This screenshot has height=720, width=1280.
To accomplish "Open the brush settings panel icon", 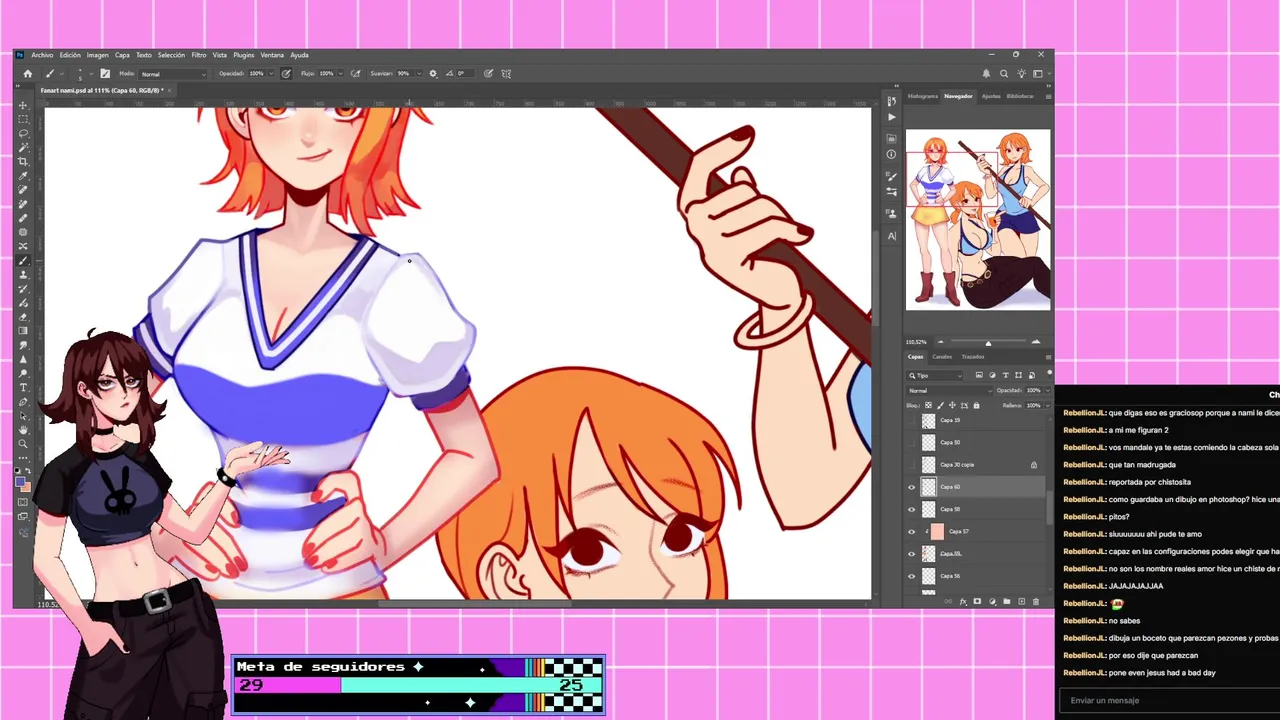I will point(105,73).
